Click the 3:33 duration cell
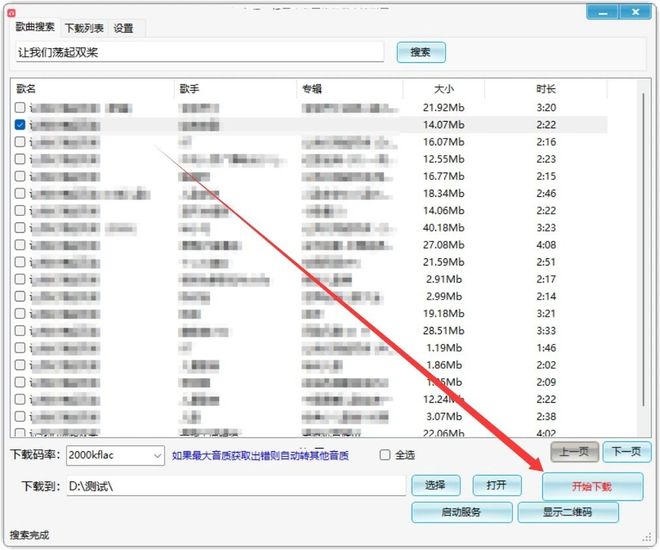 [546, 330]
